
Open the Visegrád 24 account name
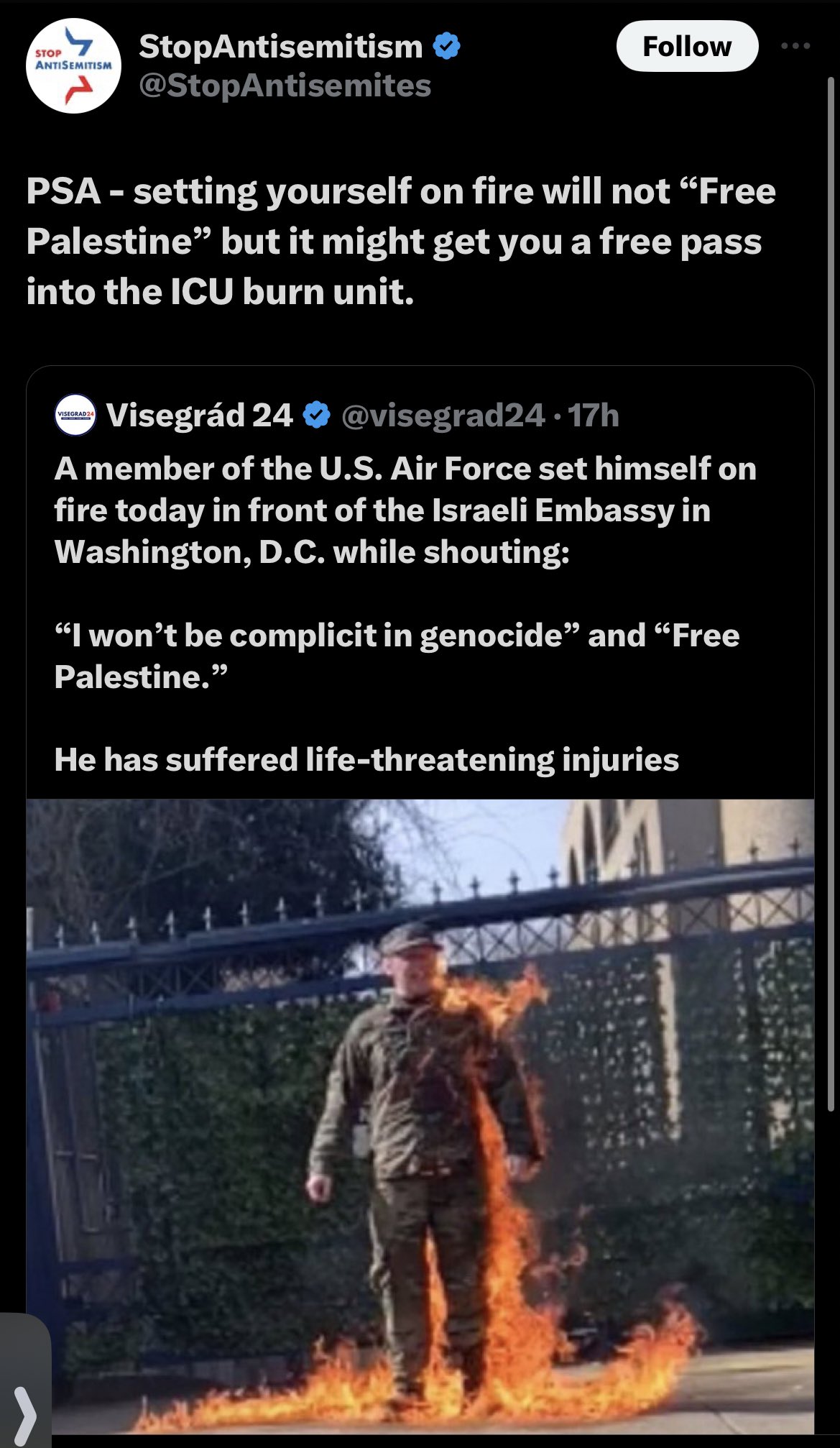(x=200, y=415)
